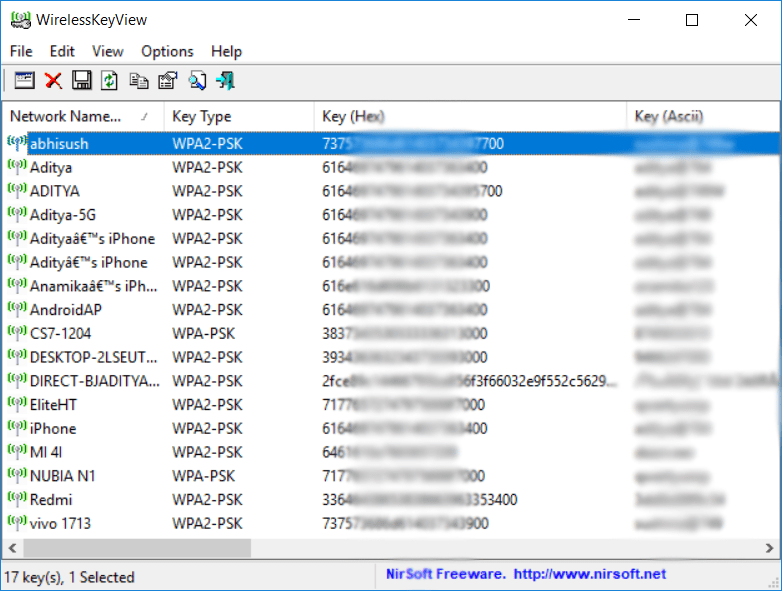Viewport: 782px width, 591px height.
Task: Select the MI 4I network name
Action: [x=46, y=452]
